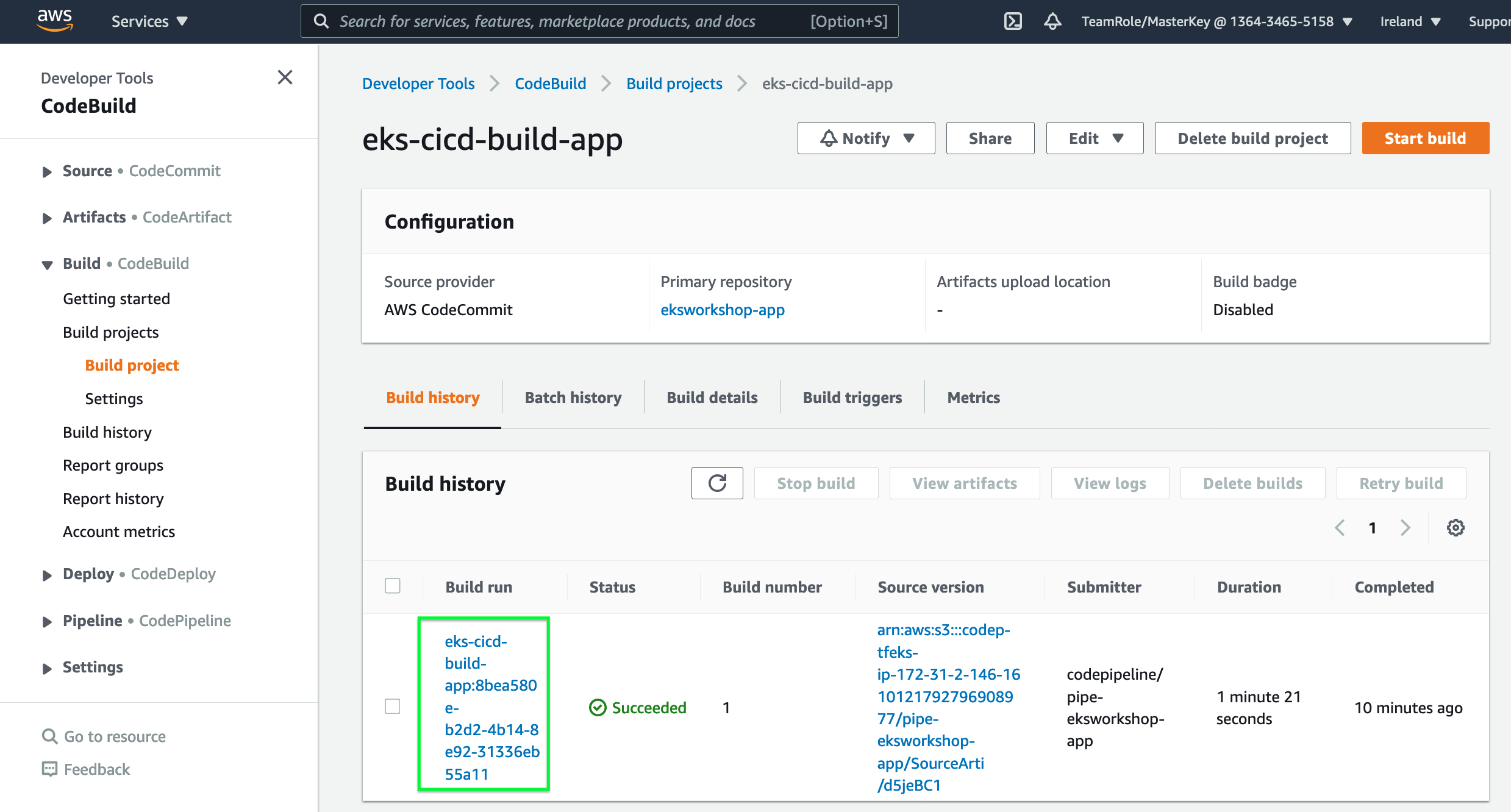
Task: Launch the AWS CloudShell terminal
Action: click(x=1013, y=20)
